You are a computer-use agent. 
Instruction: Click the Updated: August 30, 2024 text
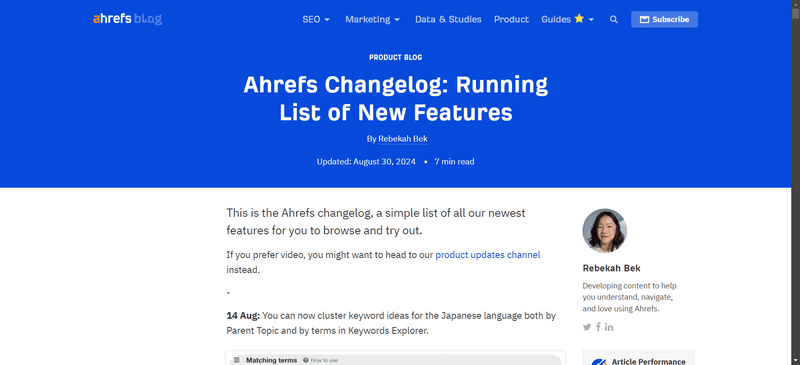(x=366, y=162)
